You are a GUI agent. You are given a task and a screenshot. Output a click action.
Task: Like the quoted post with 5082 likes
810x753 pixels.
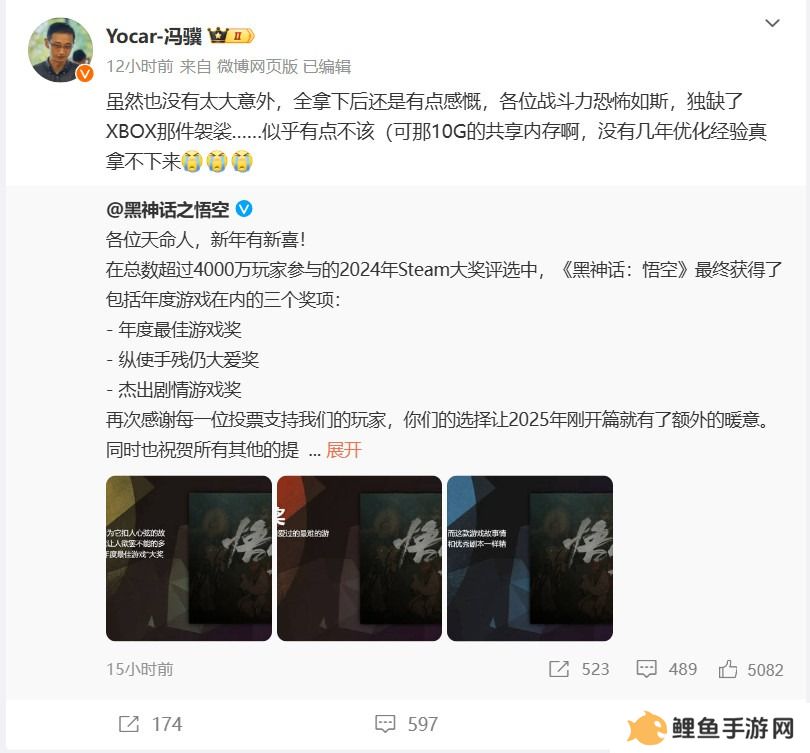728,669
